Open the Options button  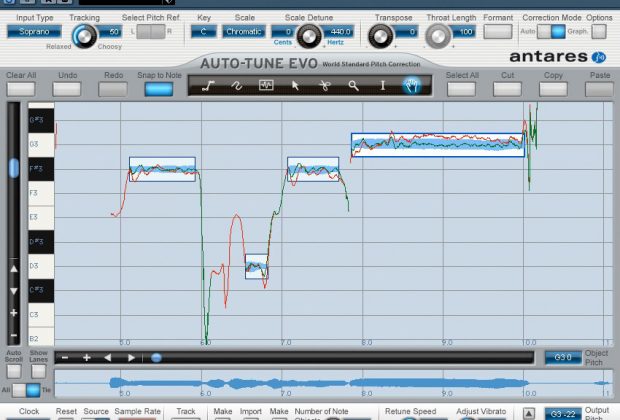click(599, 32)
